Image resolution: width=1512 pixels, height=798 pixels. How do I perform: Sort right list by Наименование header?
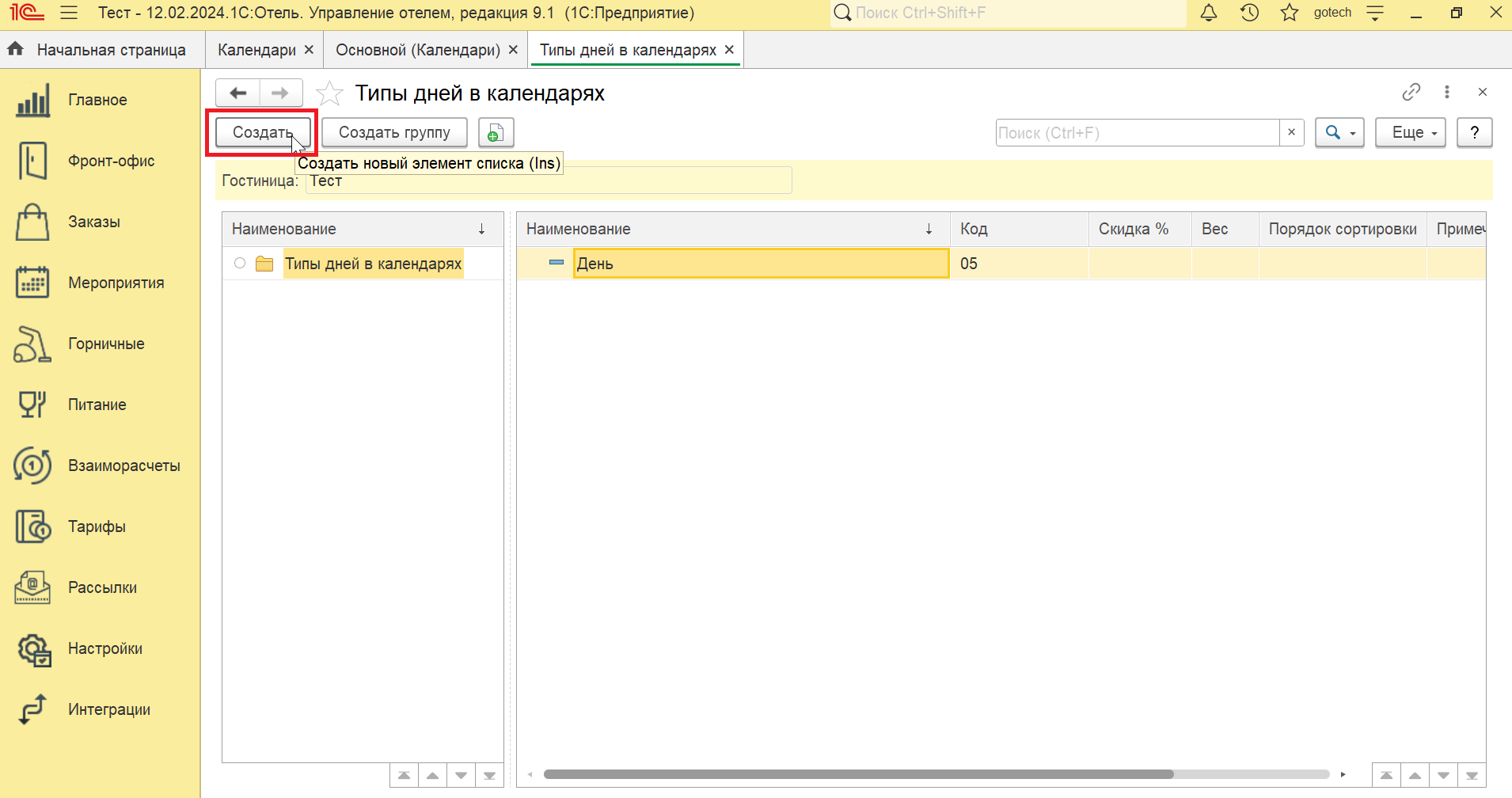point(733,229)
